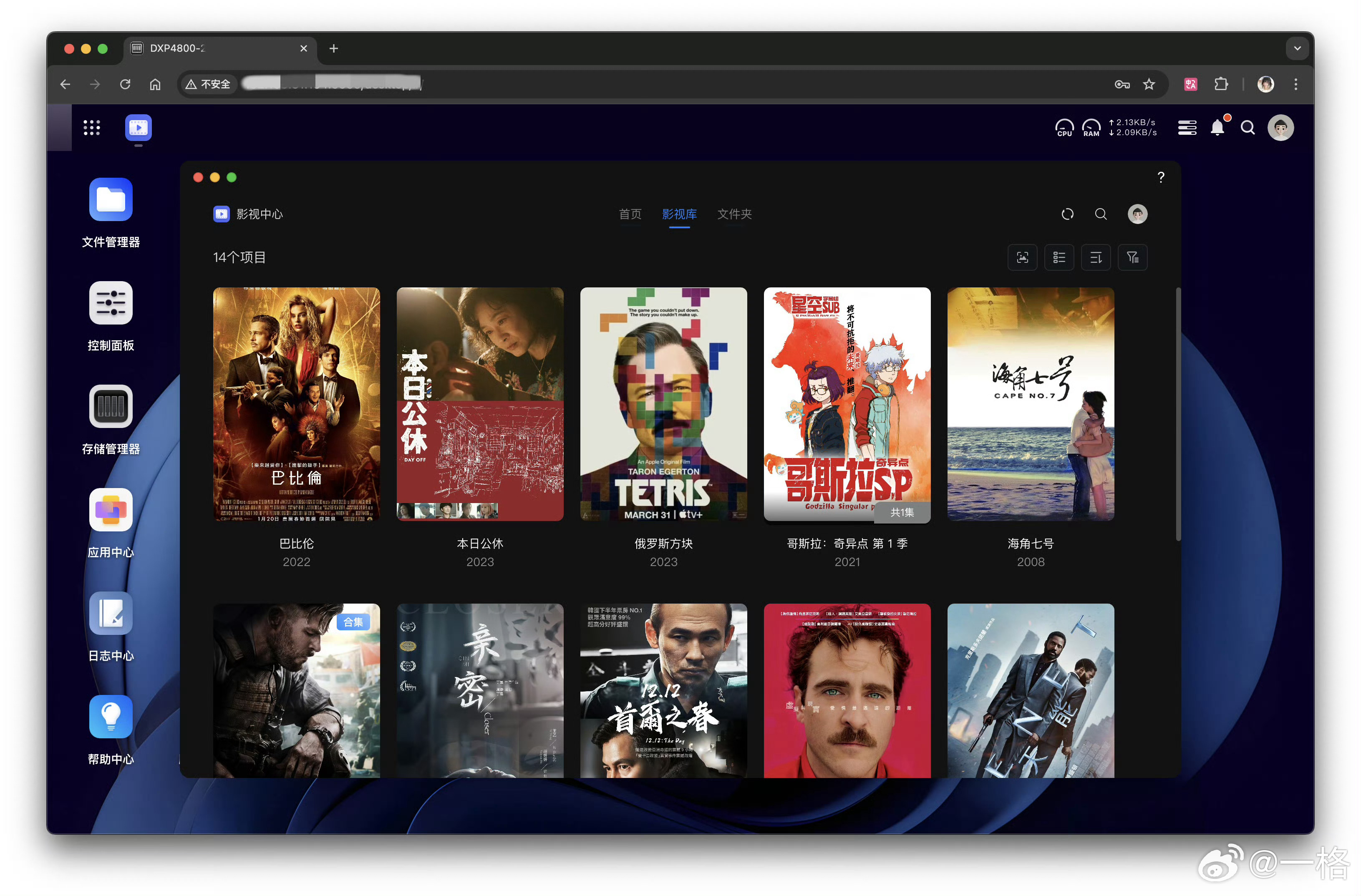Open the 本日公休 movie poster

point(480,404)
